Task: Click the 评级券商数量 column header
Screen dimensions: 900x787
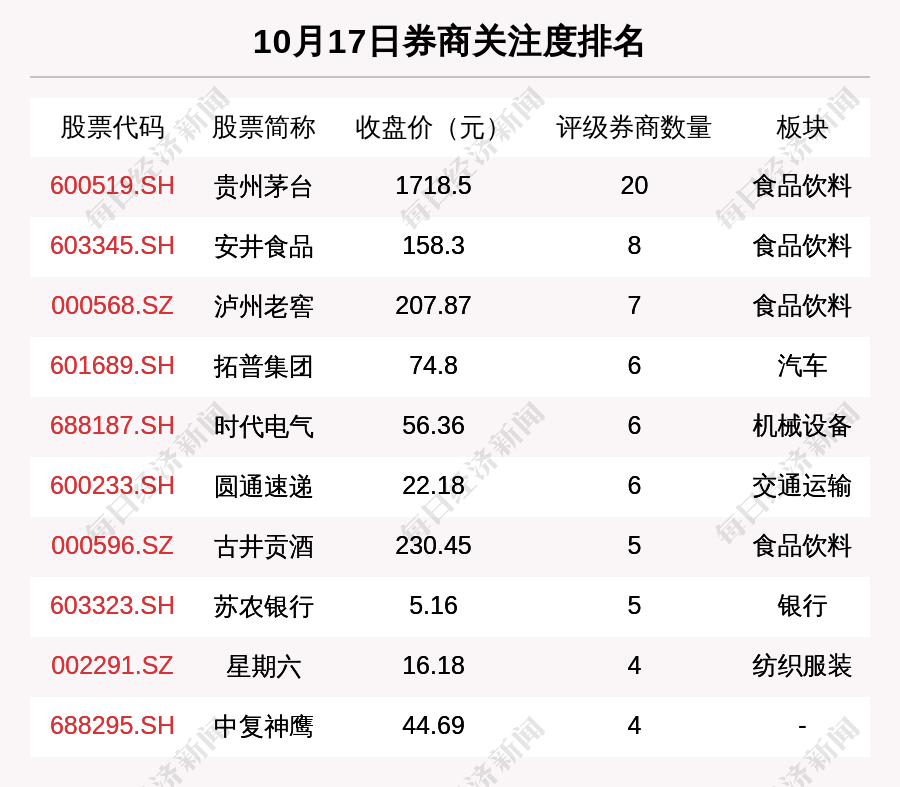Action: point(634,127)
